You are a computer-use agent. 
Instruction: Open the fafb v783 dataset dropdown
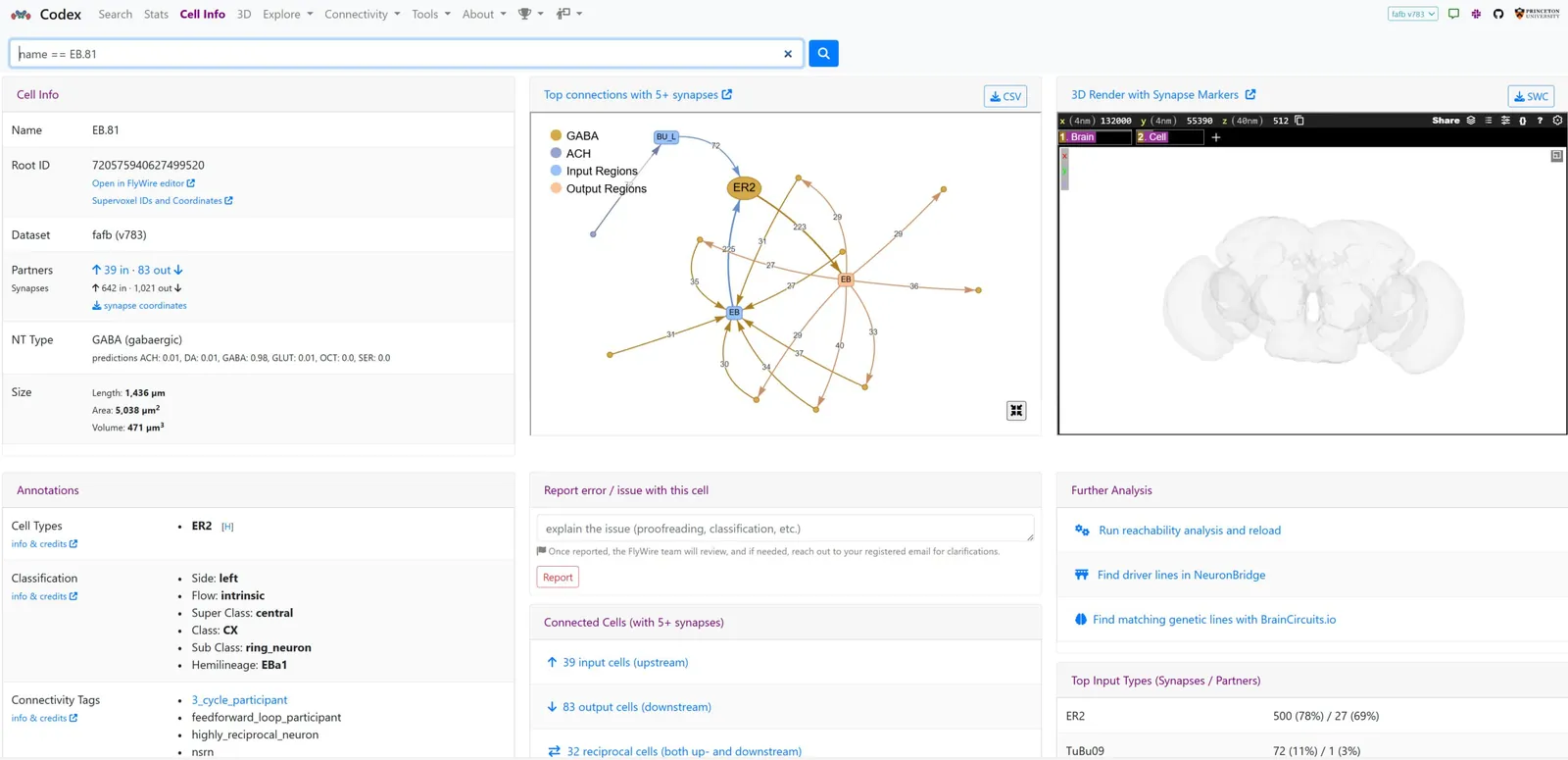tap(1412, 14)
